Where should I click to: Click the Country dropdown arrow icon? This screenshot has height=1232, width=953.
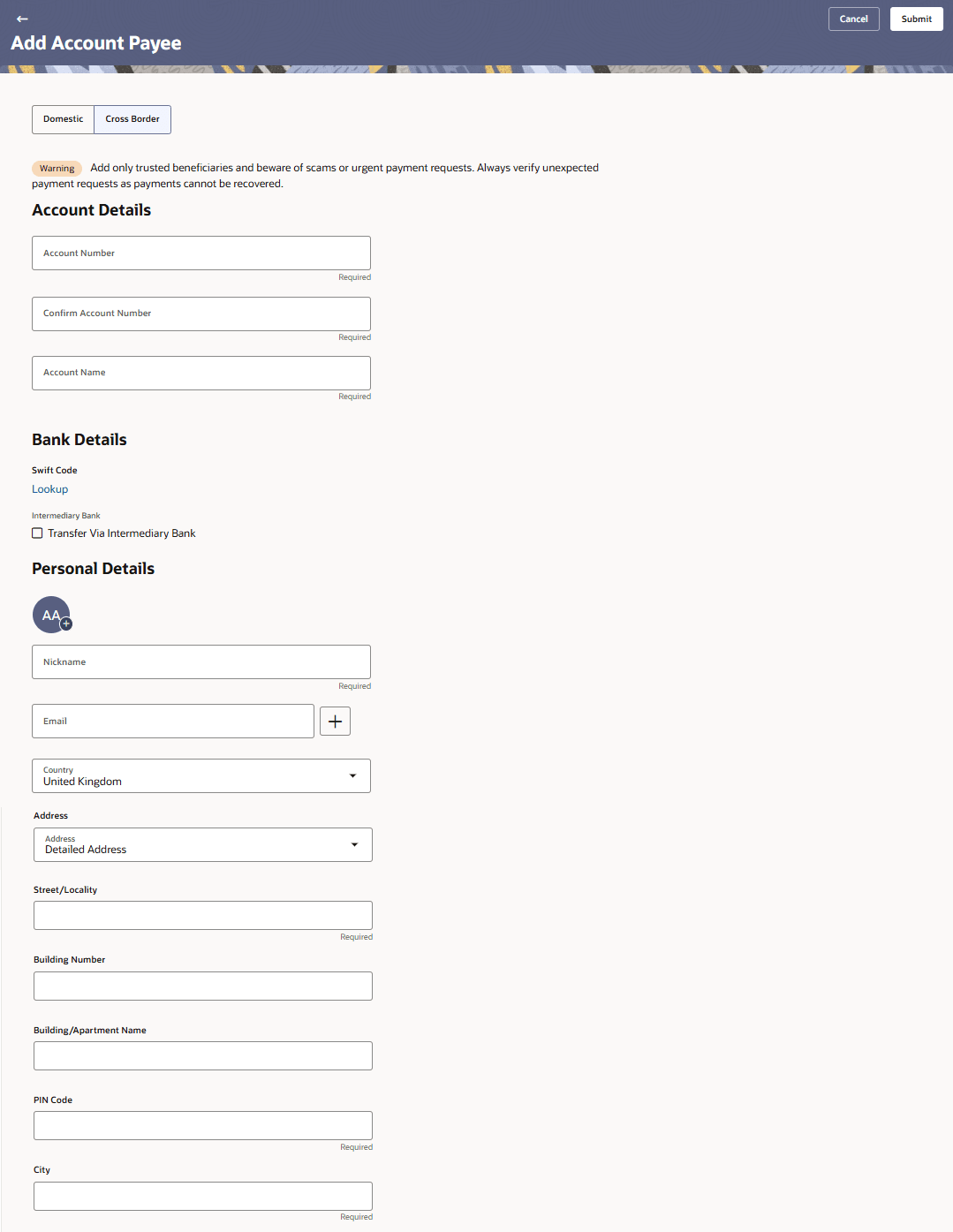[x=352, y=775]
